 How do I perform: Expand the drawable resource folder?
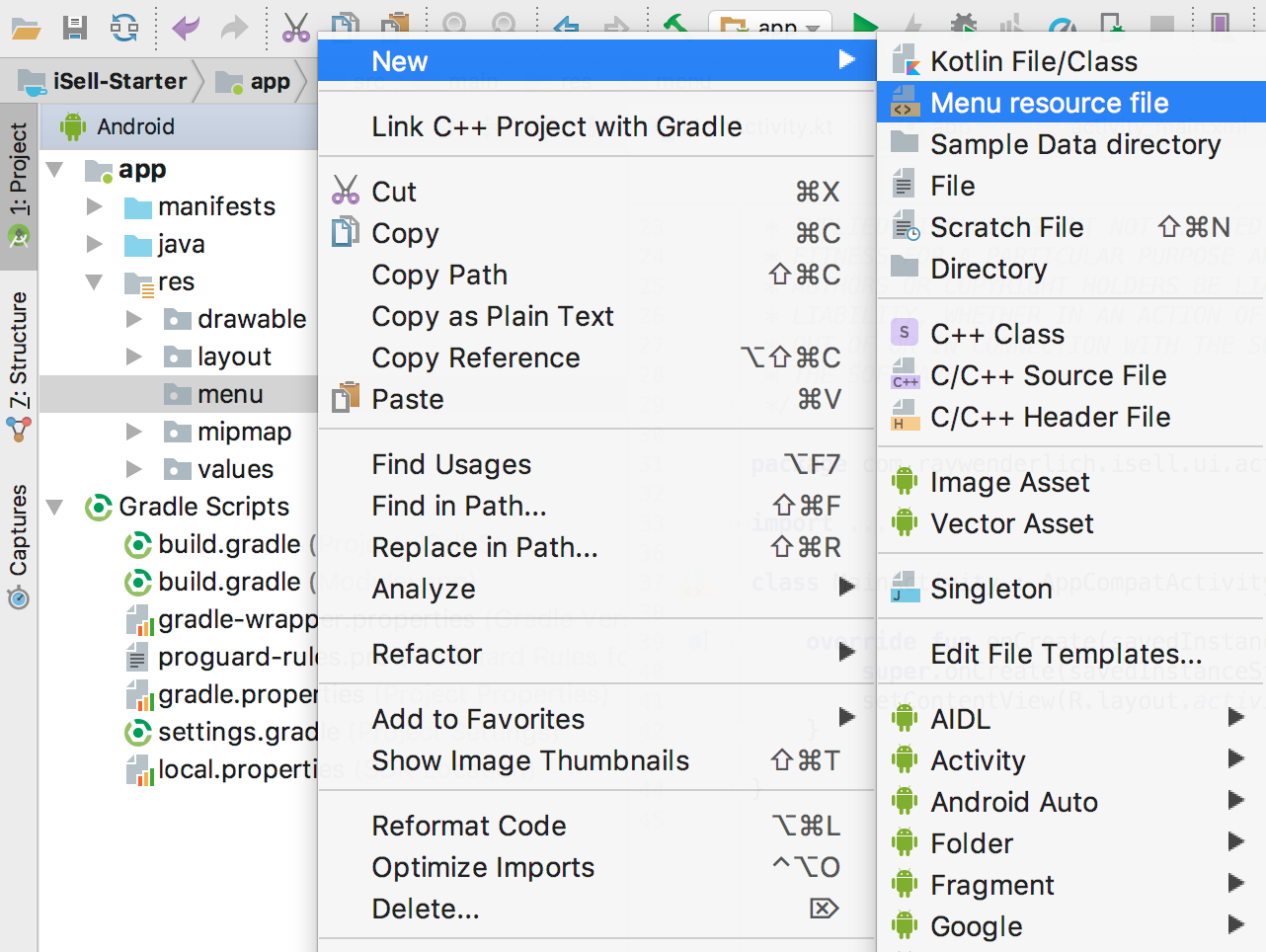134,319
